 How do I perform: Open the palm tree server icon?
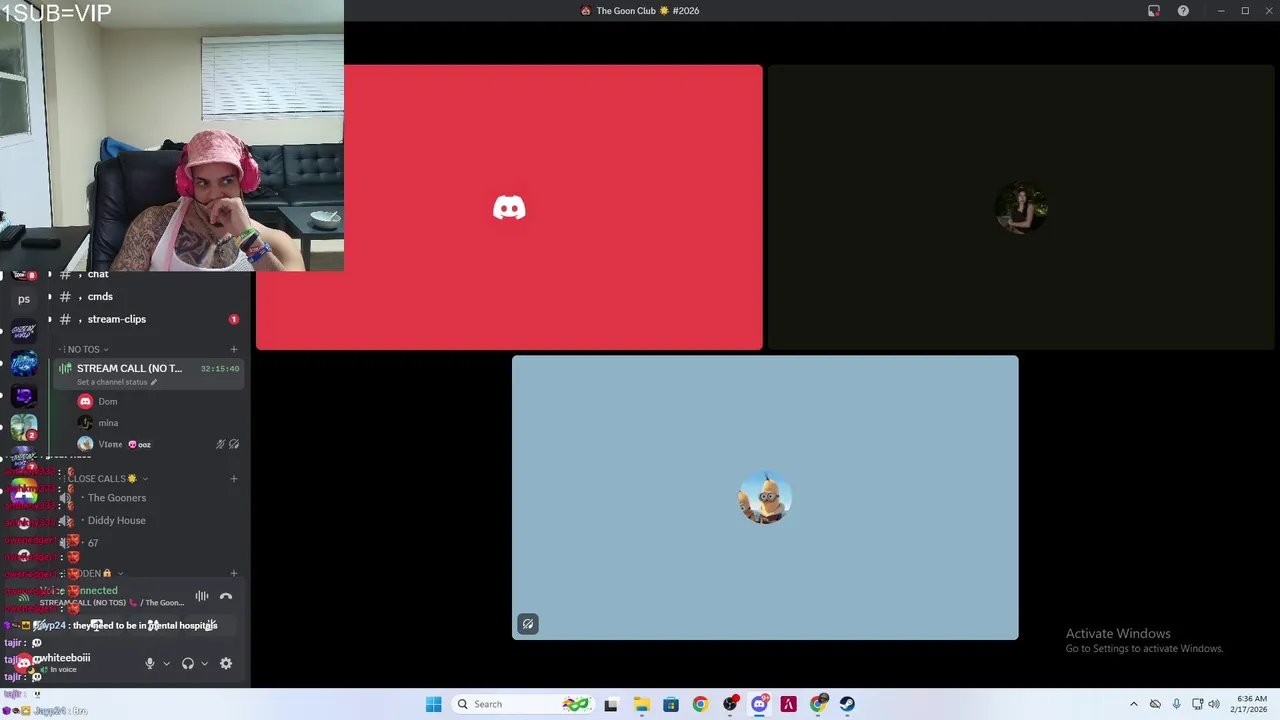(x=24, y=428)
